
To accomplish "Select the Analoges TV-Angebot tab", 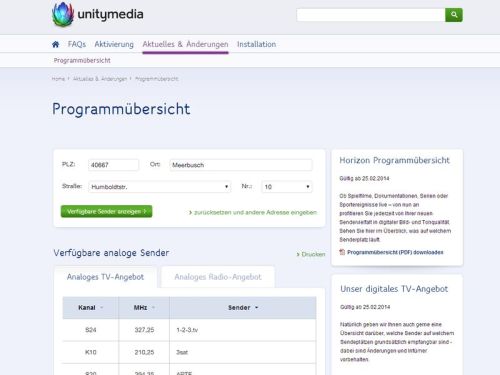I will click(105, 277).
